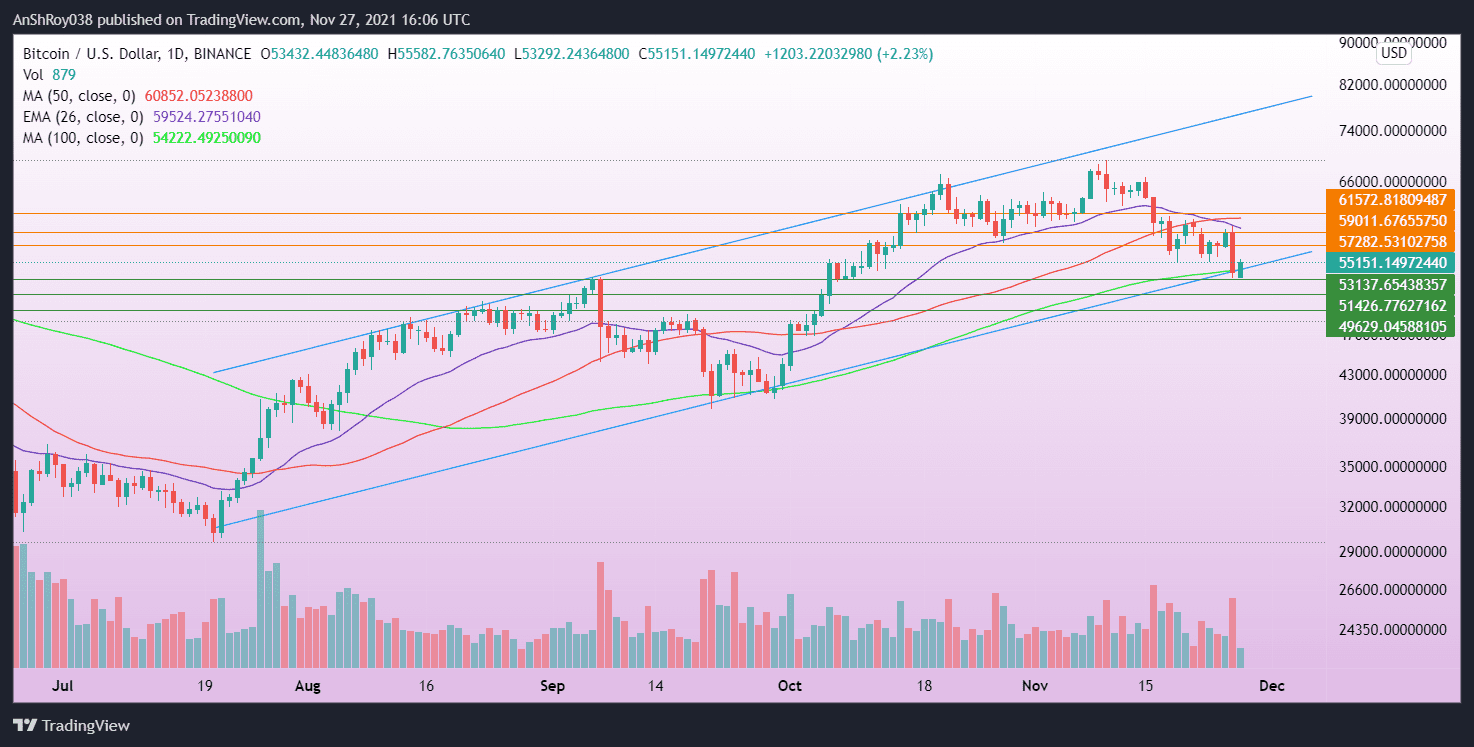Click the Dec label on the time axis
1474x747 pixels.
1271,686
